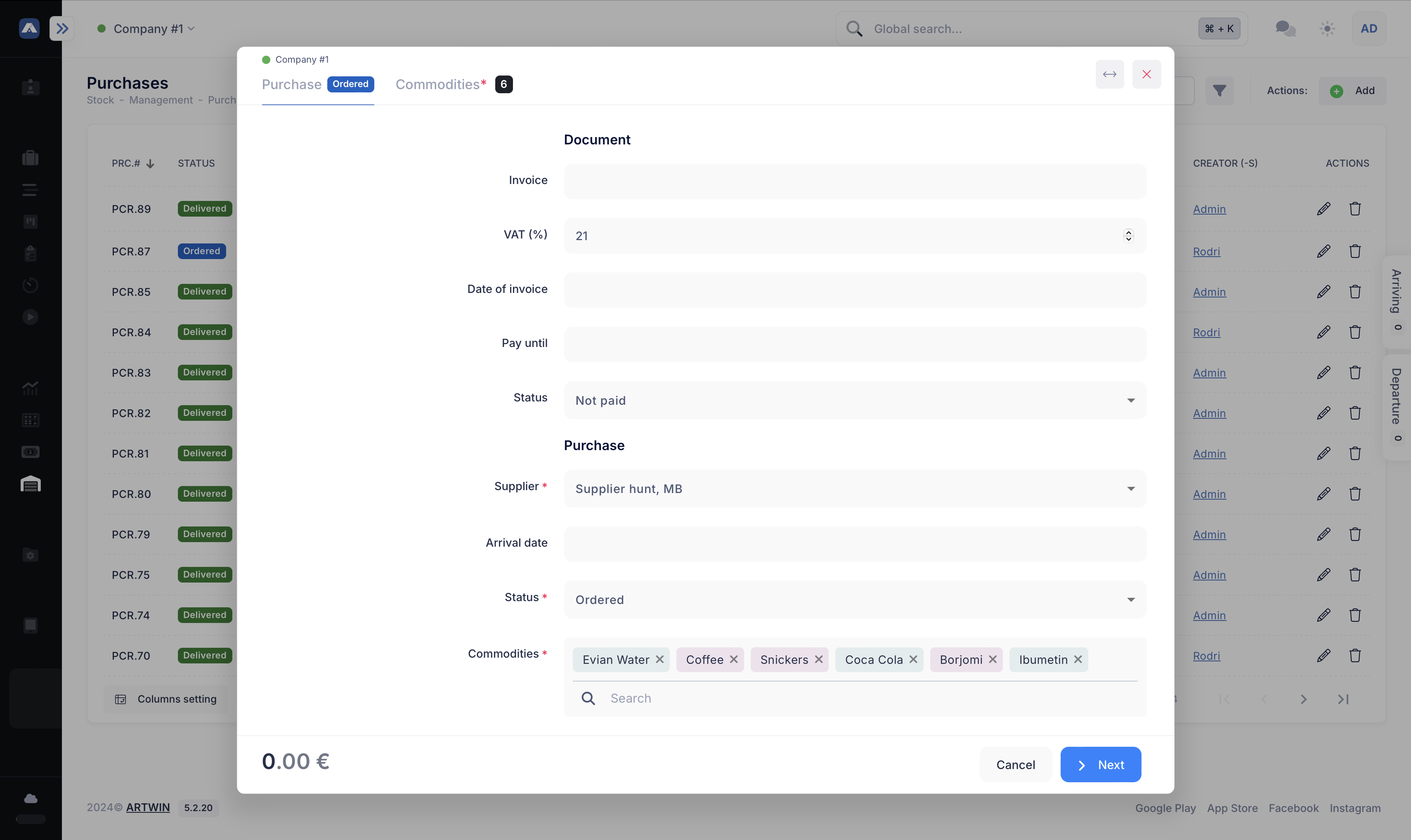Click the filter funnel icon
The width and height of the screenshot is (1411, 840).
tap(1219, 91)
